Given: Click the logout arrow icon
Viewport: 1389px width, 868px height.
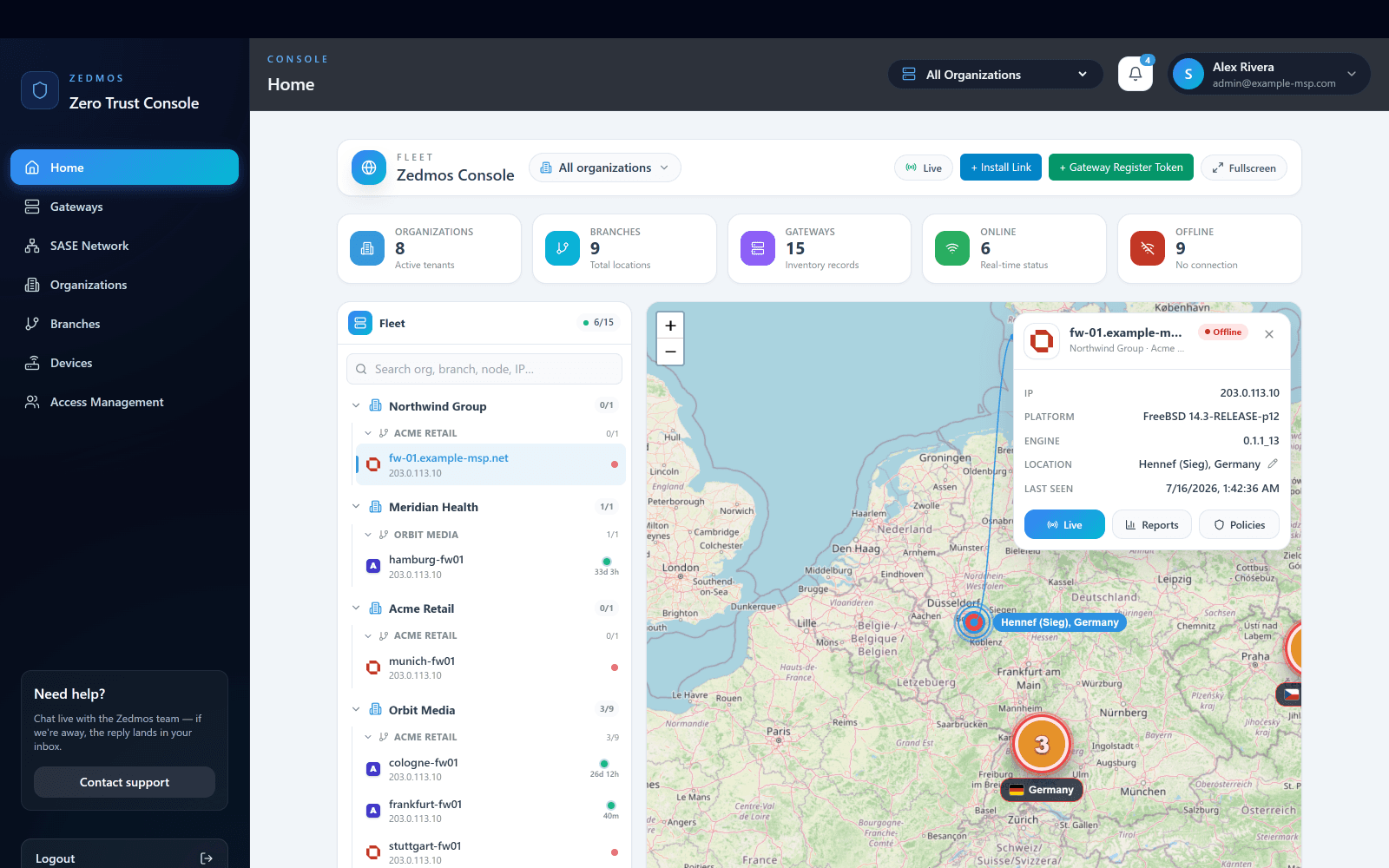Looking at the screenshot, I should [x=207, y=858].
